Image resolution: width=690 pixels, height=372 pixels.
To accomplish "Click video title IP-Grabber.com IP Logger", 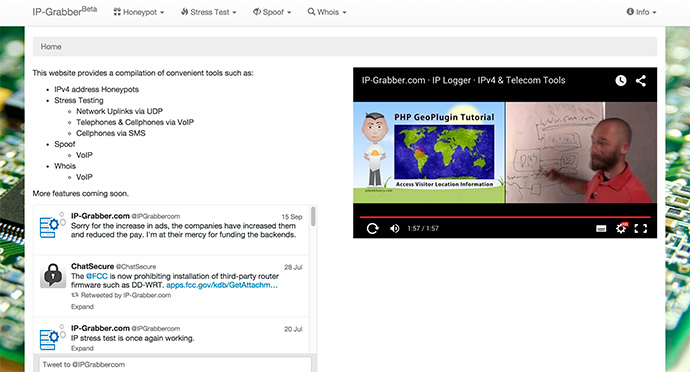I will coord(463,80).
